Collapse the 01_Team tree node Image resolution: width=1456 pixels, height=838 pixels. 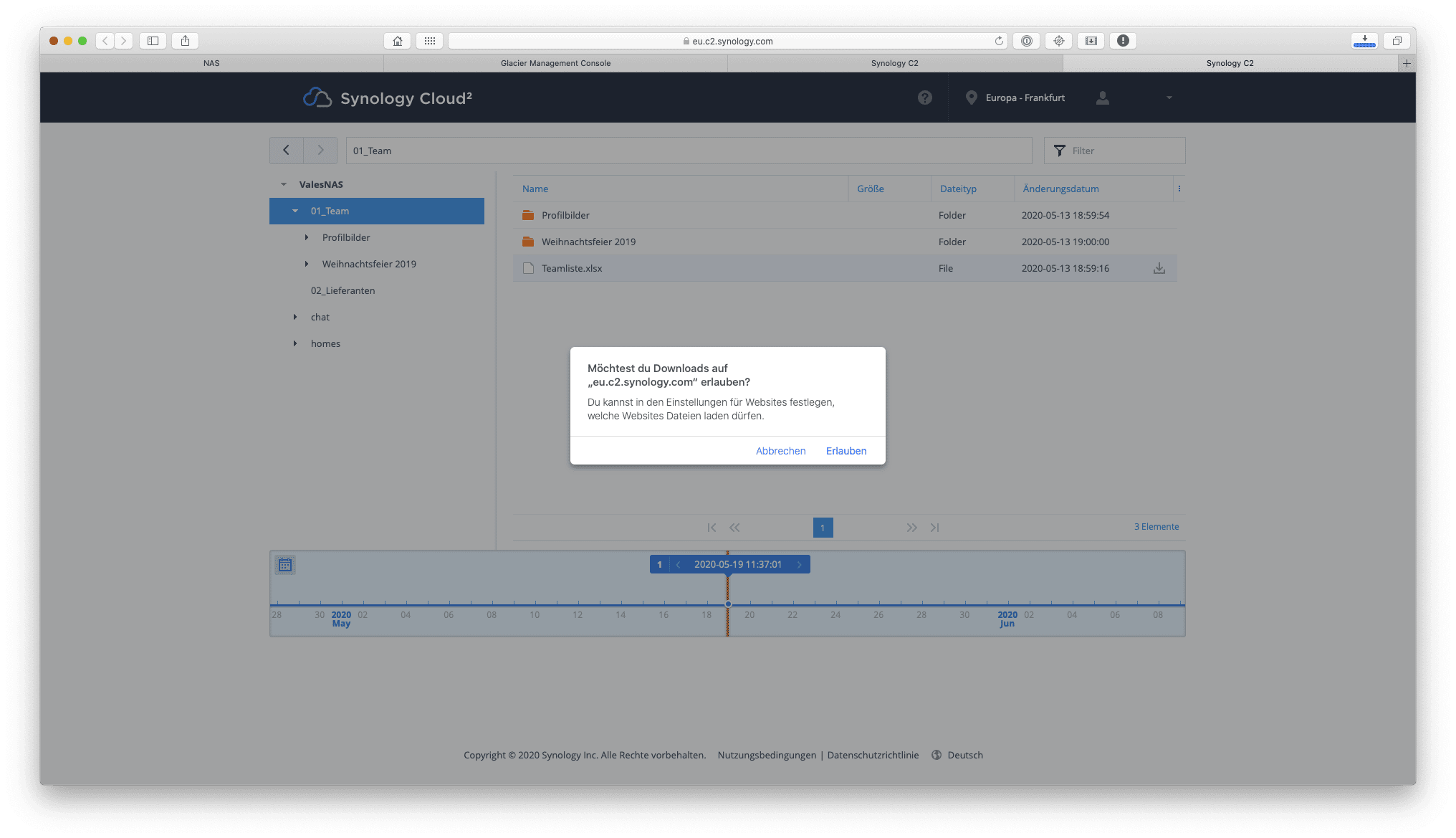[295, 211]
